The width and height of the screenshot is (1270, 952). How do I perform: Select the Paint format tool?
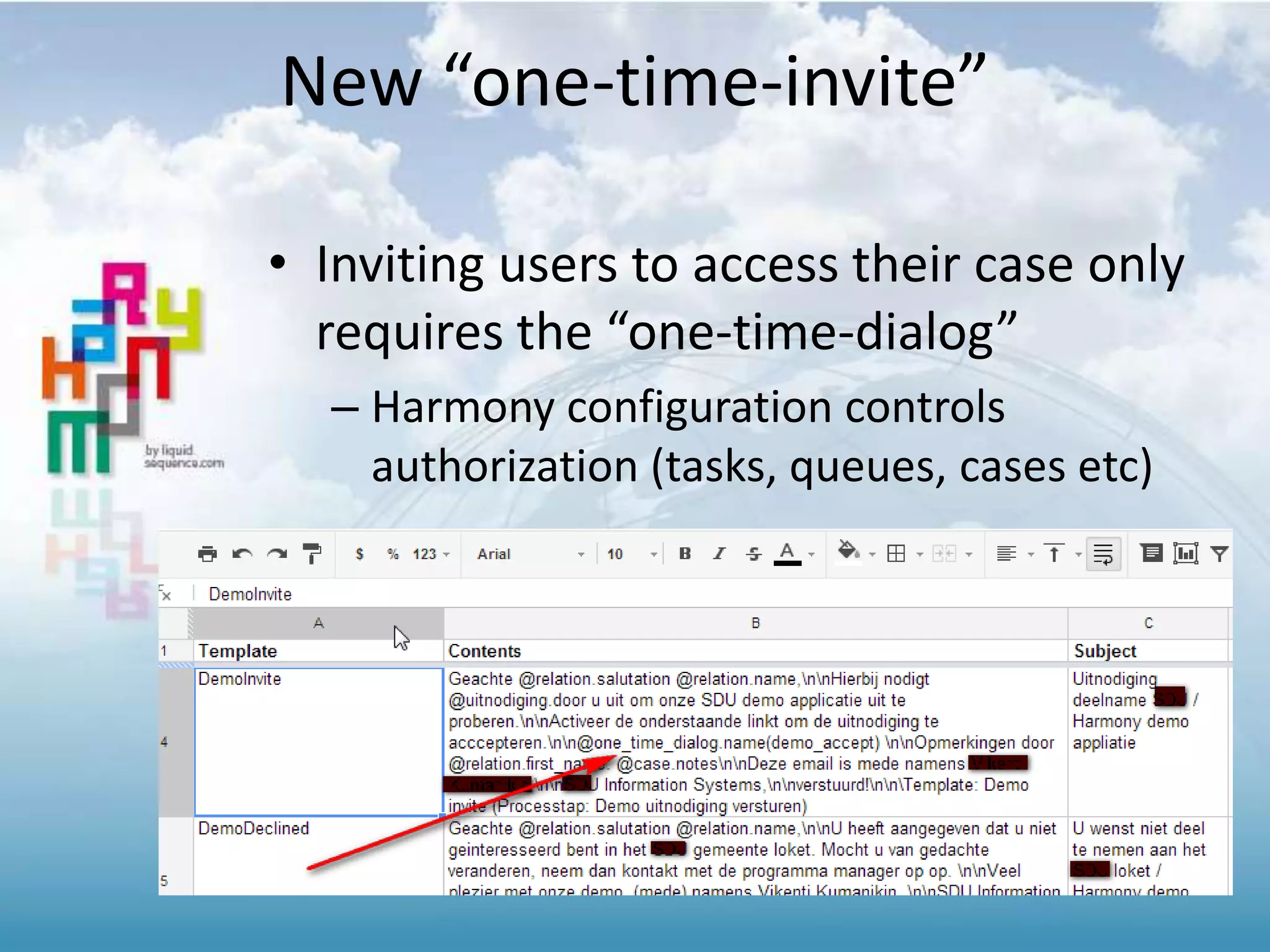[311, 553]
